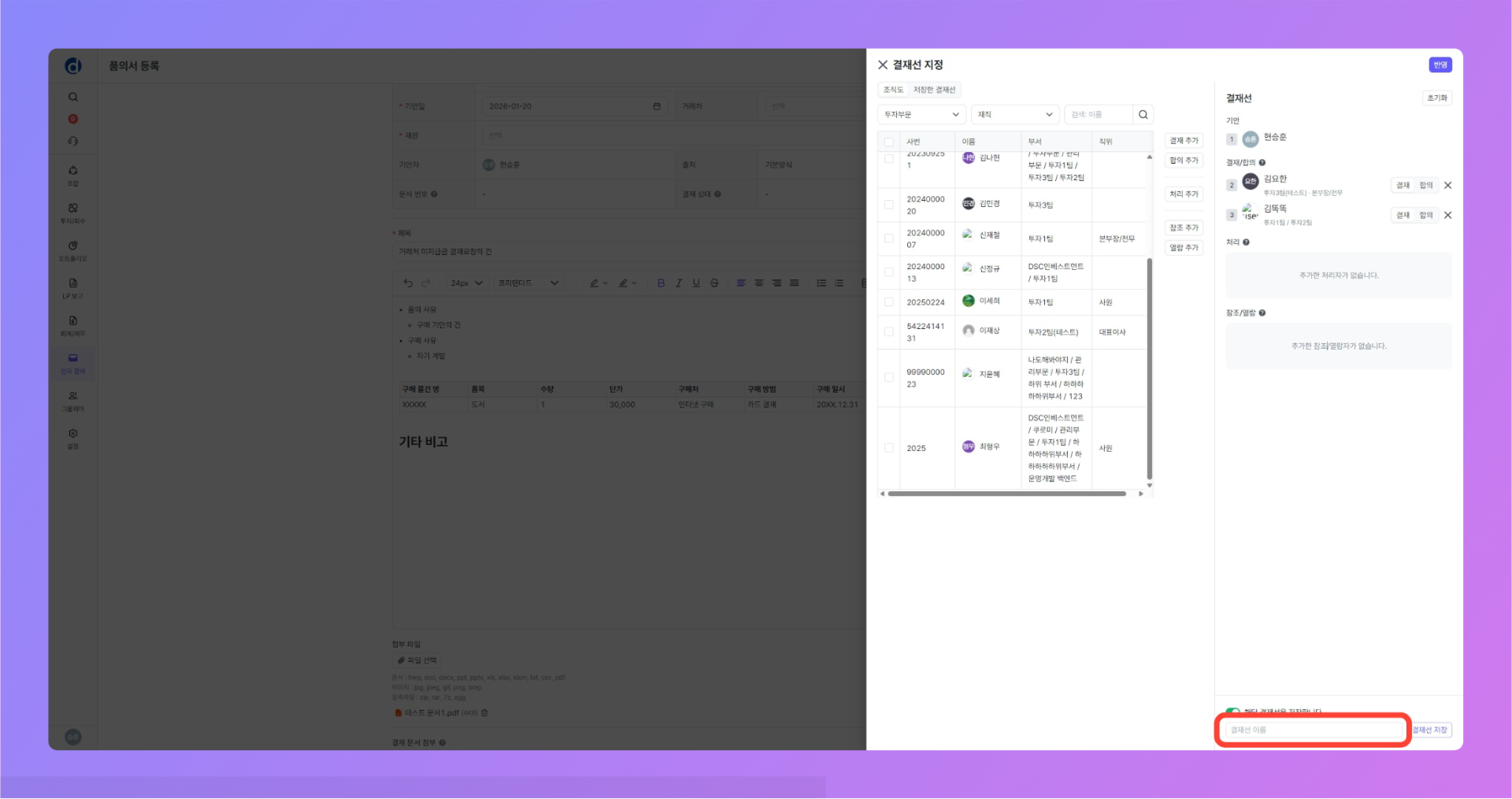Set 김똑똑's role to 결재
The height and width of the screenshot is (799, 1512).
[1403, 216]
